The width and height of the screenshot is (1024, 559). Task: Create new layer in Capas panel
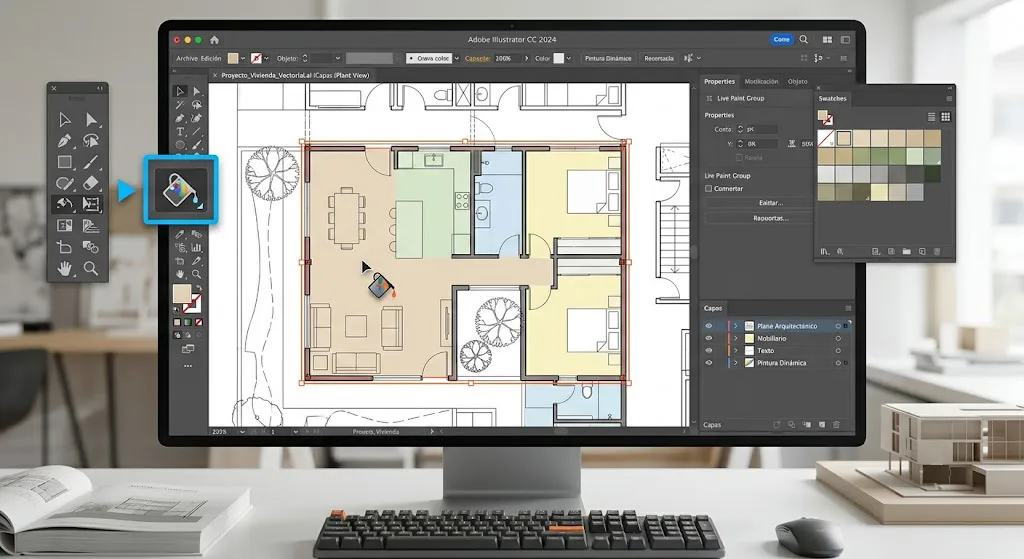[x=822, y=424]
